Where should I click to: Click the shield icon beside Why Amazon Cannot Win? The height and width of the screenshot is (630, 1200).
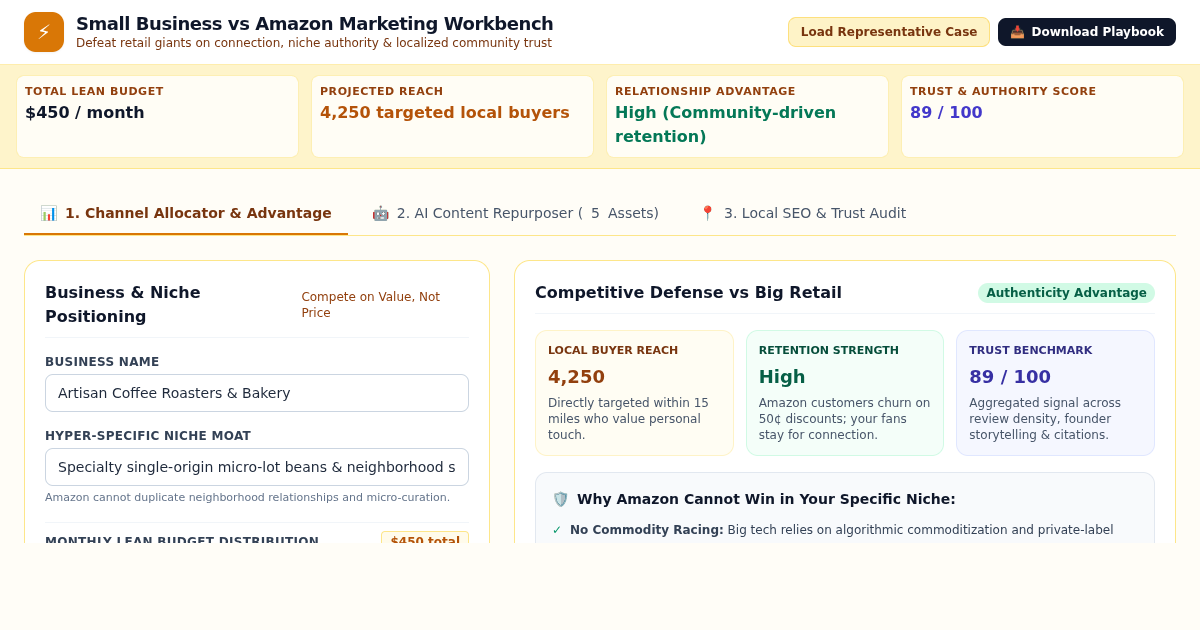(x=560, y=499)
